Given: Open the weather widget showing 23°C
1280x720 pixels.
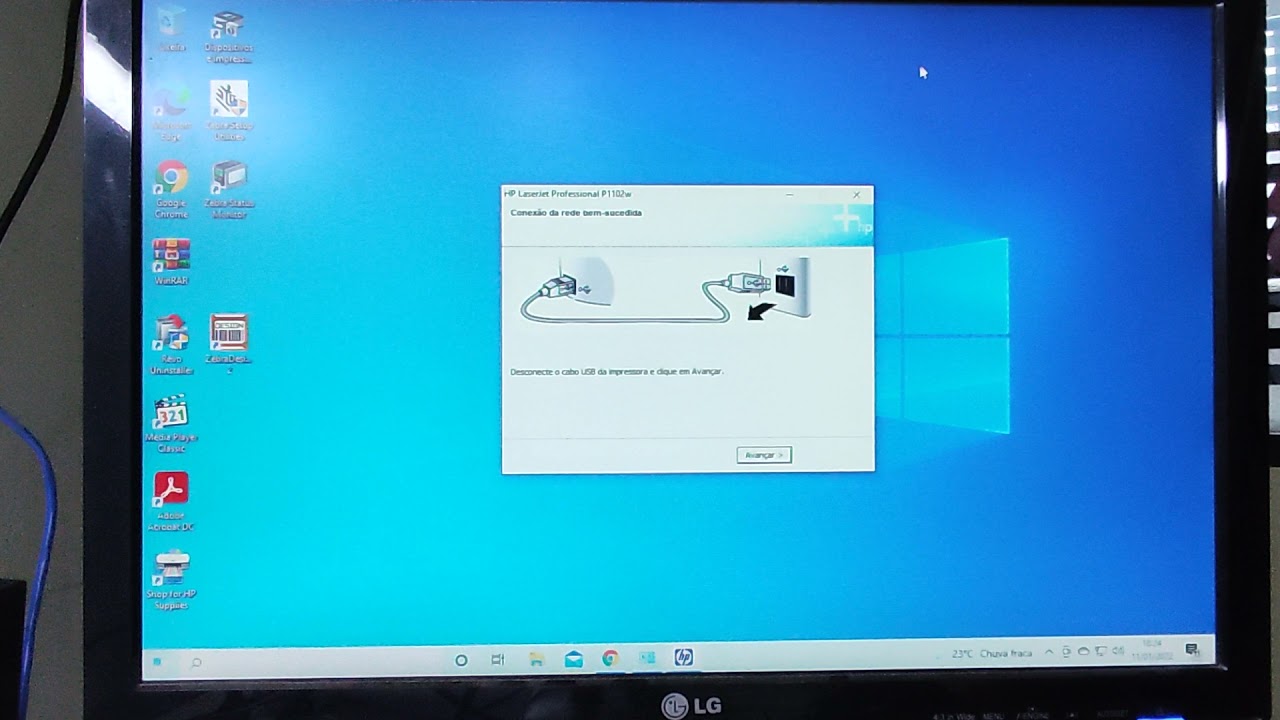Looking at the screenshot, I should 992,653.
